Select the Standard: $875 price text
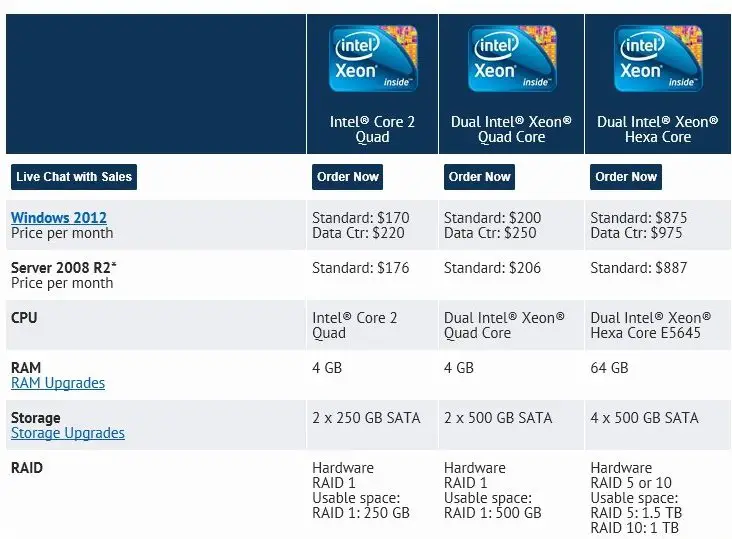The width and height of the screenshot is (732, 539). click(639, 217)
